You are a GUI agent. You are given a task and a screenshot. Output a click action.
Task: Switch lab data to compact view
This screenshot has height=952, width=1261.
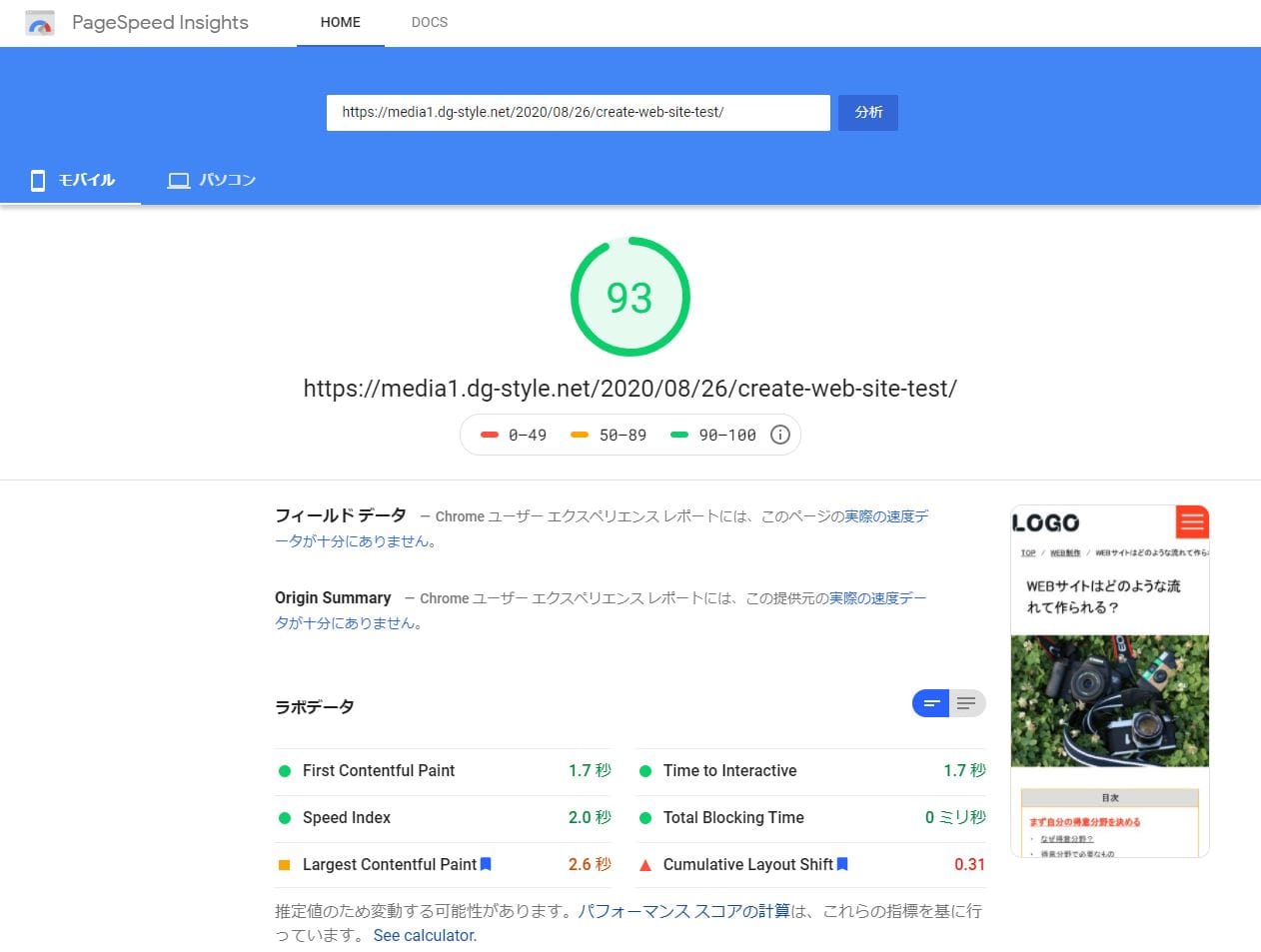(x=930, y=703)
